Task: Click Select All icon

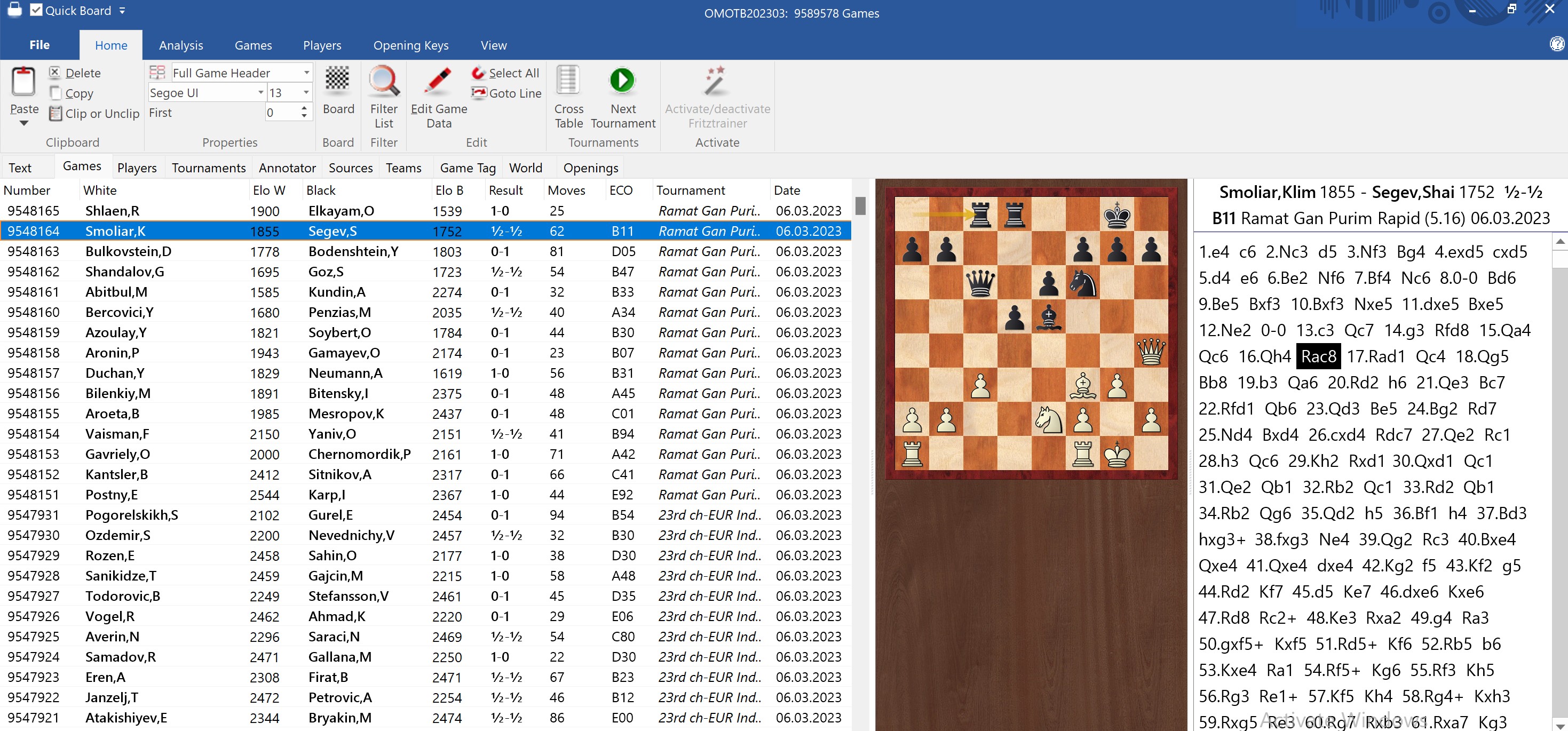Action: pyautogui.click(x=478, y=73)
